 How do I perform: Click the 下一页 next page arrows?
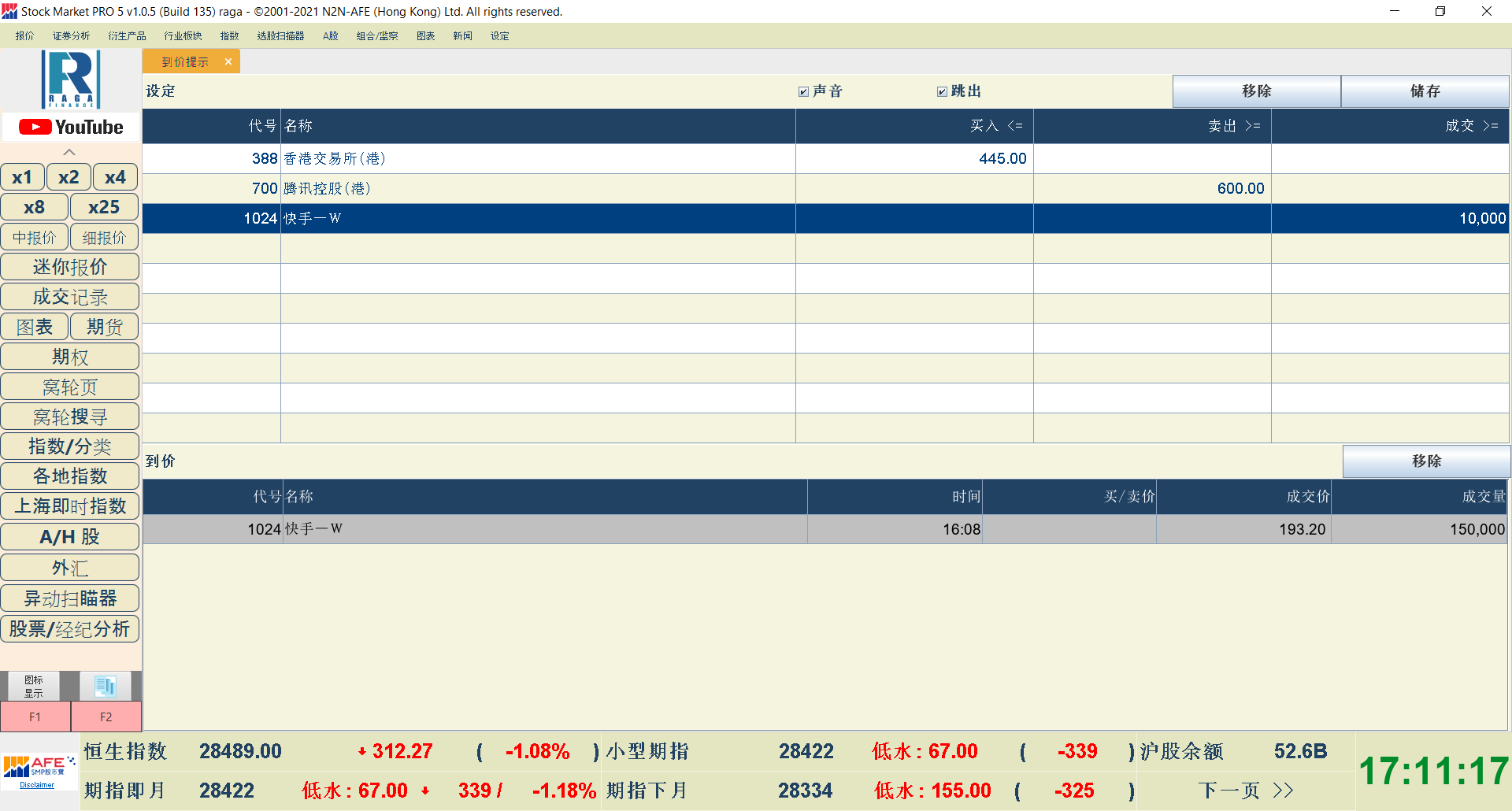point(1283,790)
